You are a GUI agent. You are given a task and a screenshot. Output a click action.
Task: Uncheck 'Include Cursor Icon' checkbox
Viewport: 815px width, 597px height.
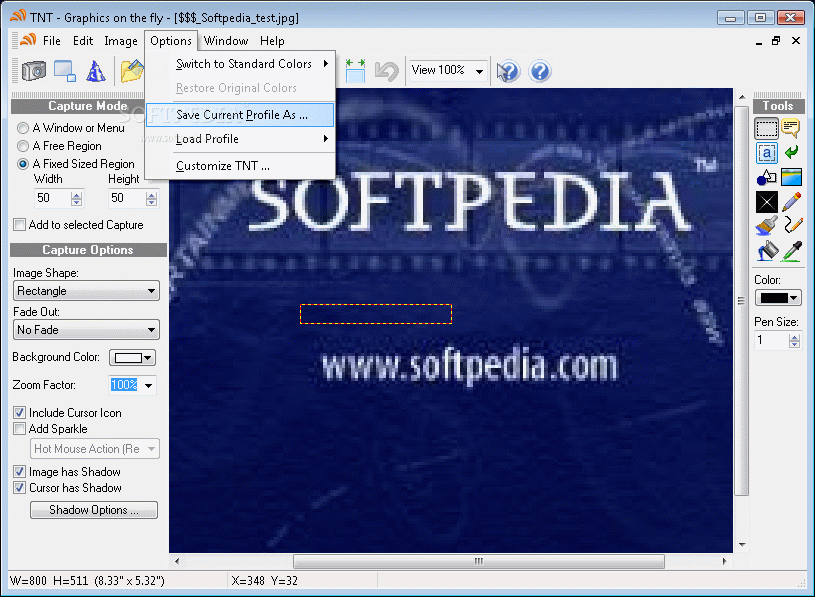pyautogui.click(x=19, y=413)
